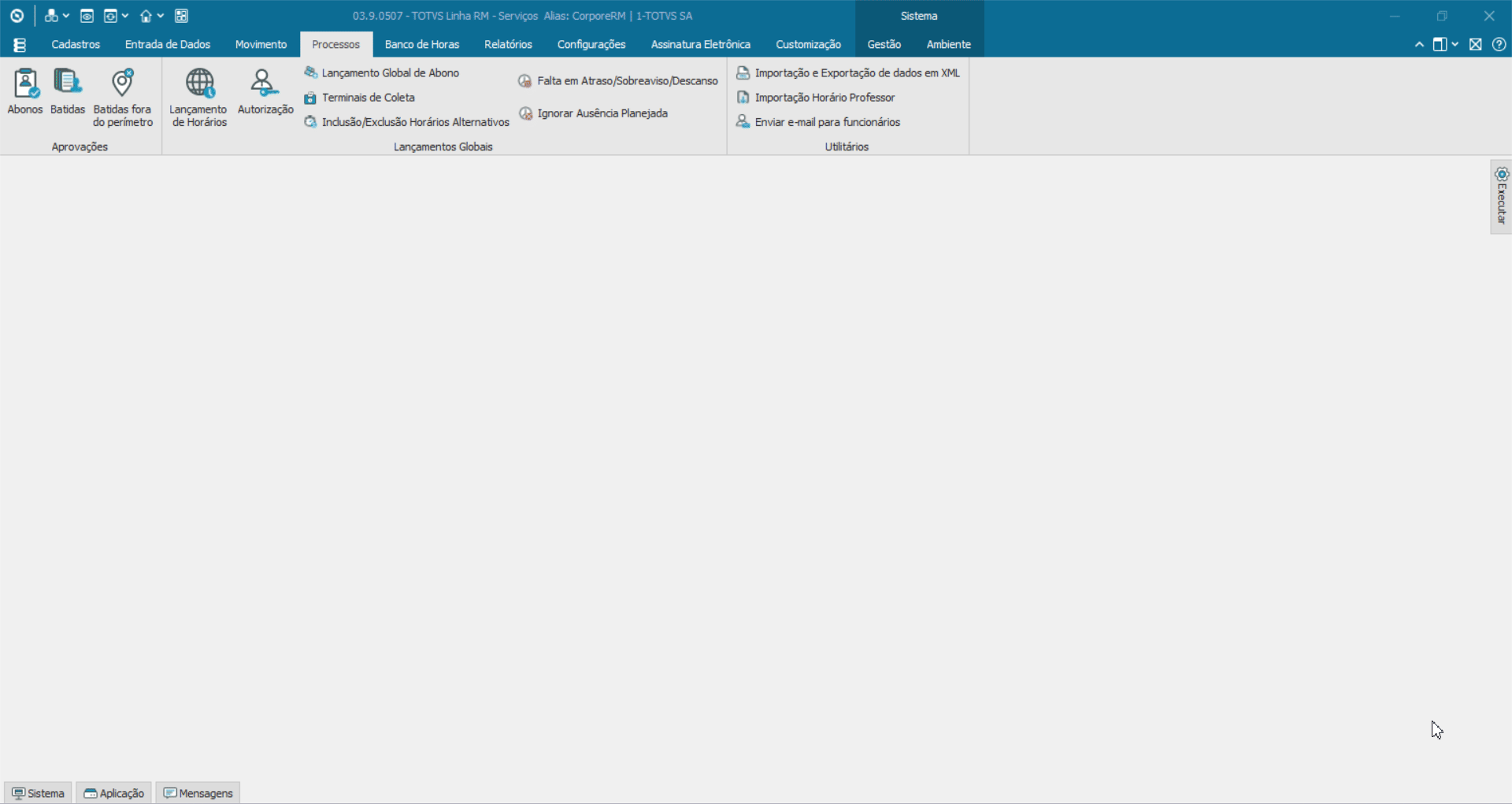The height and width of the screenshot is (804, 1512).
Task: Open the Cadastros ribbon tab
Action: tap(76, 44)
